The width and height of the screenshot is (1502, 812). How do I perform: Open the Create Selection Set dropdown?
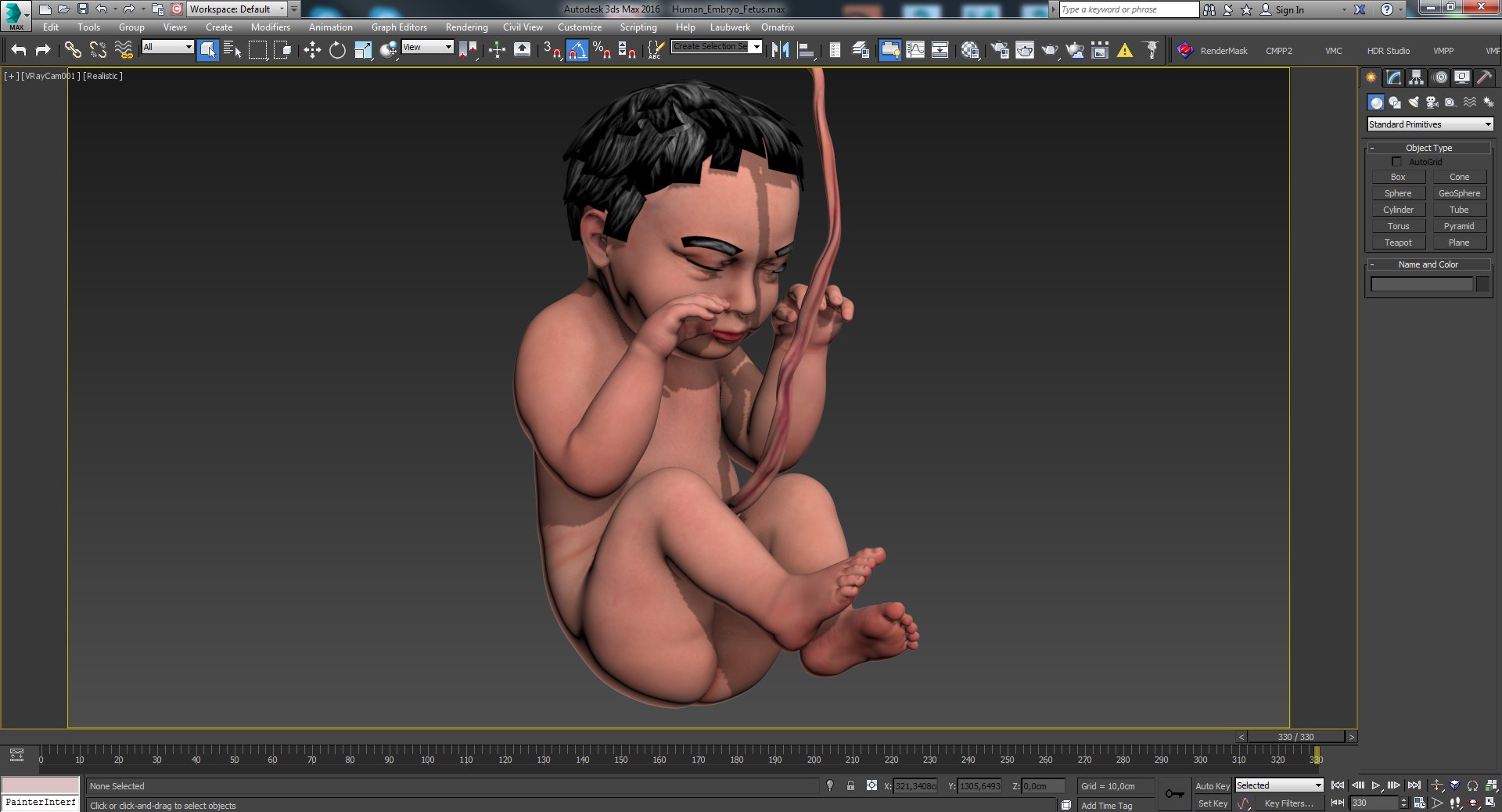click(x=716, y=47)
